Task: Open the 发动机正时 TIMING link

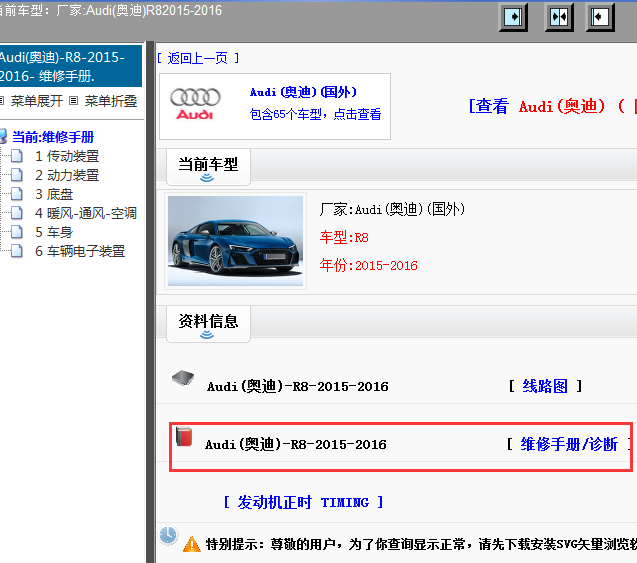Action: click(303, 502)
